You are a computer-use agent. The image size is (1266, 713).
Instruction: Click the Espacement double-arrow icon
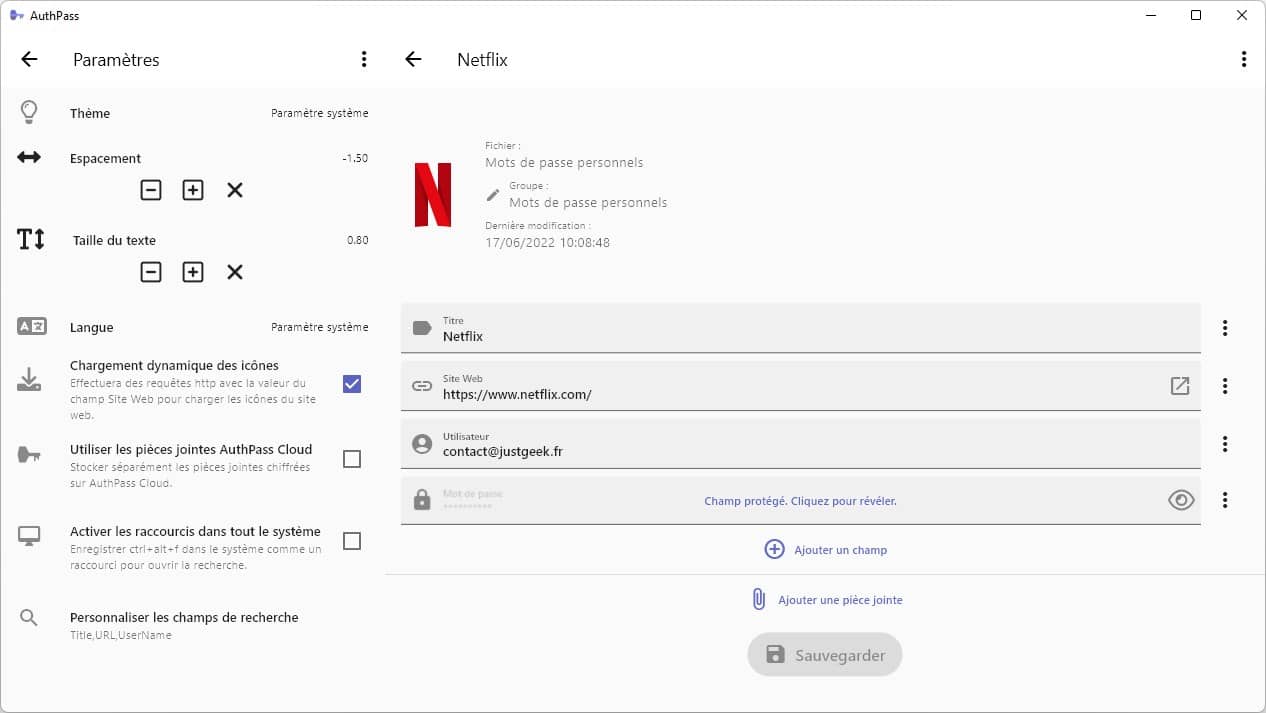(29, 157)
